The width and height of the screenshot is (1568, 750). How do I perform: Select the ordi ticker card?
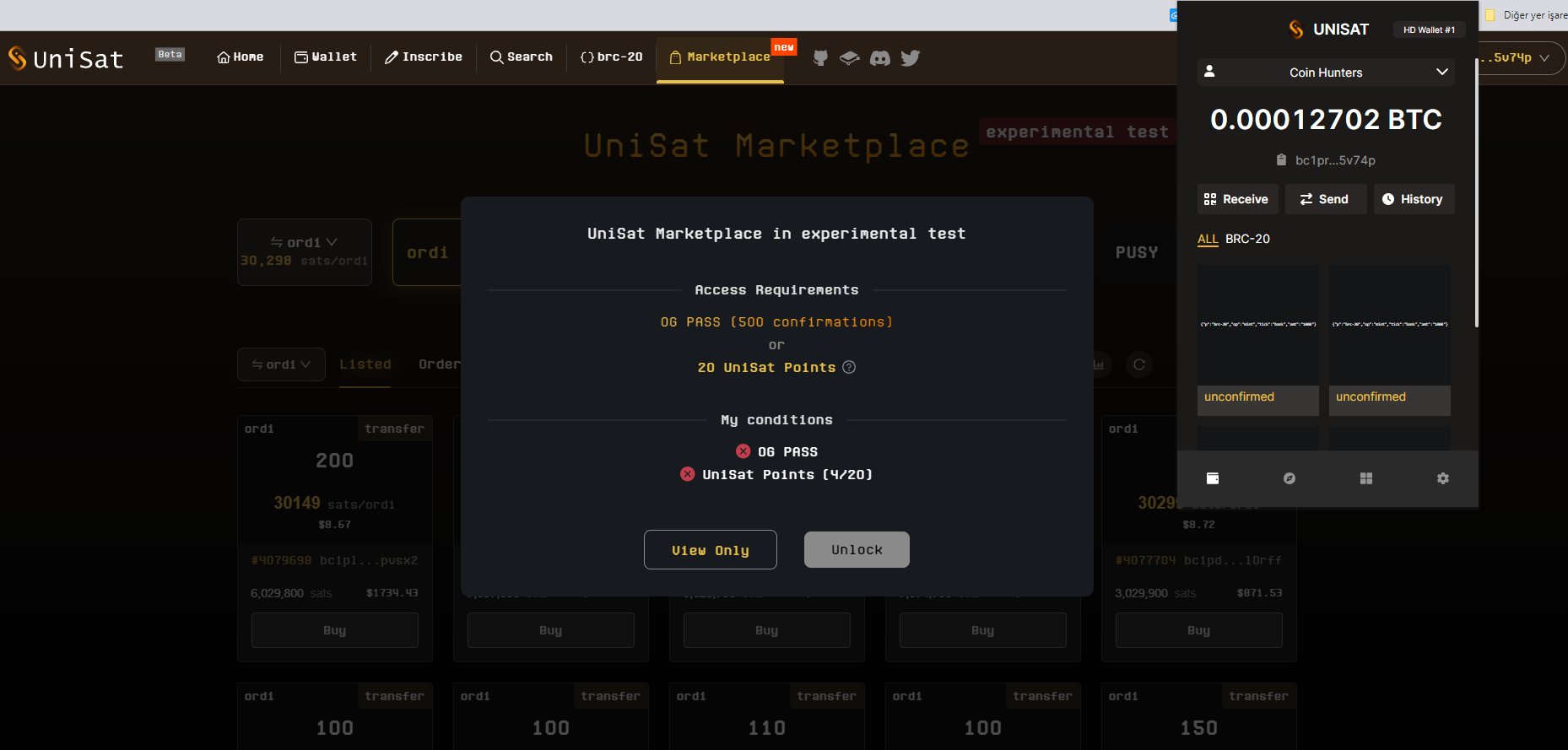(427, 252)
